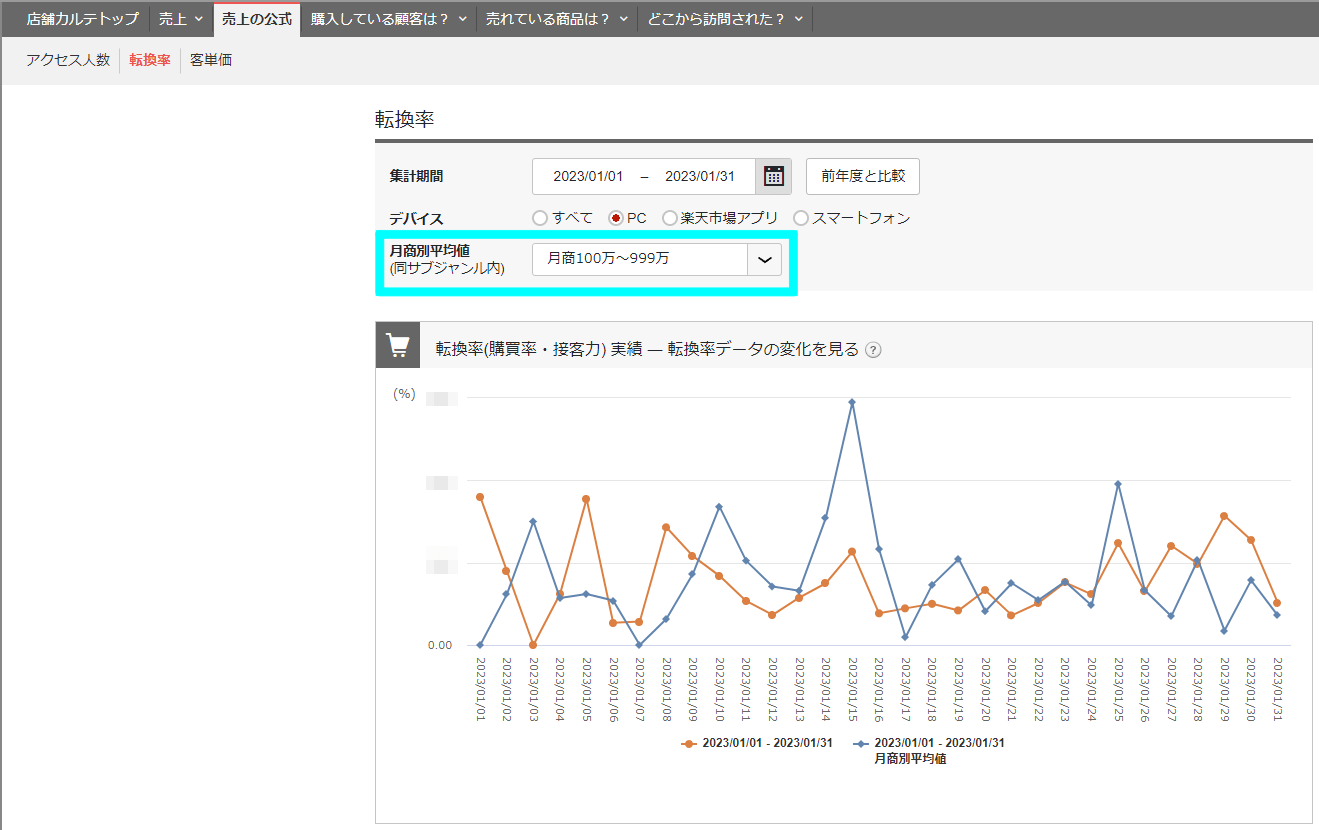
Task: Click end date field 2023/01/31
Action: [x=700, y=176]
